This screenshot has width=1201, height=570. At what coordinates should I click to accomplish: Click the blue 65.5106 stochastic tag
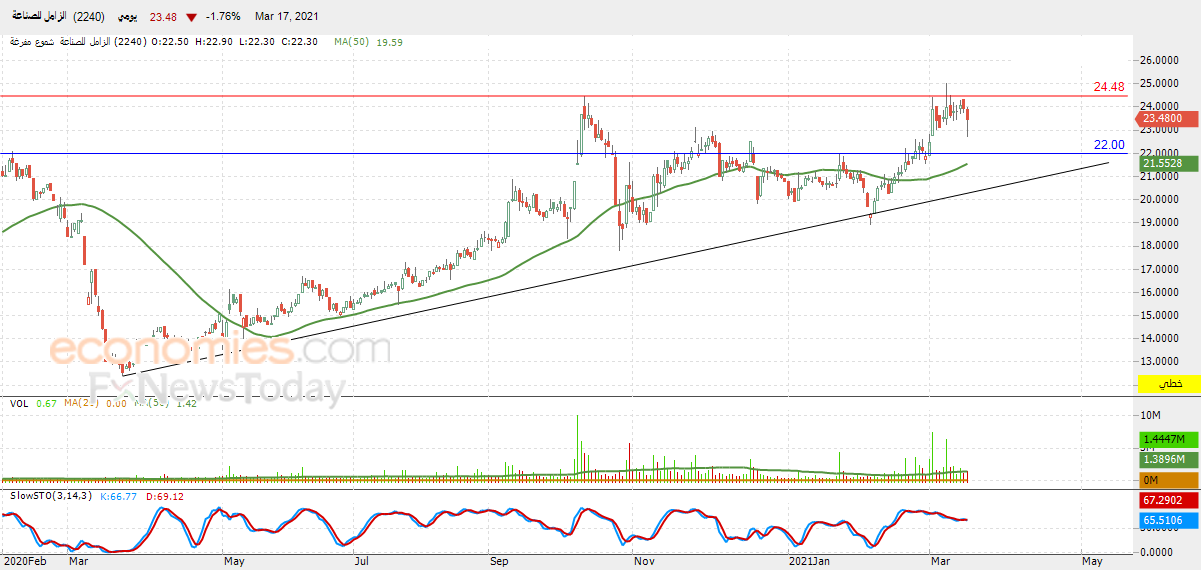pyautogui.click(x=1168, y=520)
